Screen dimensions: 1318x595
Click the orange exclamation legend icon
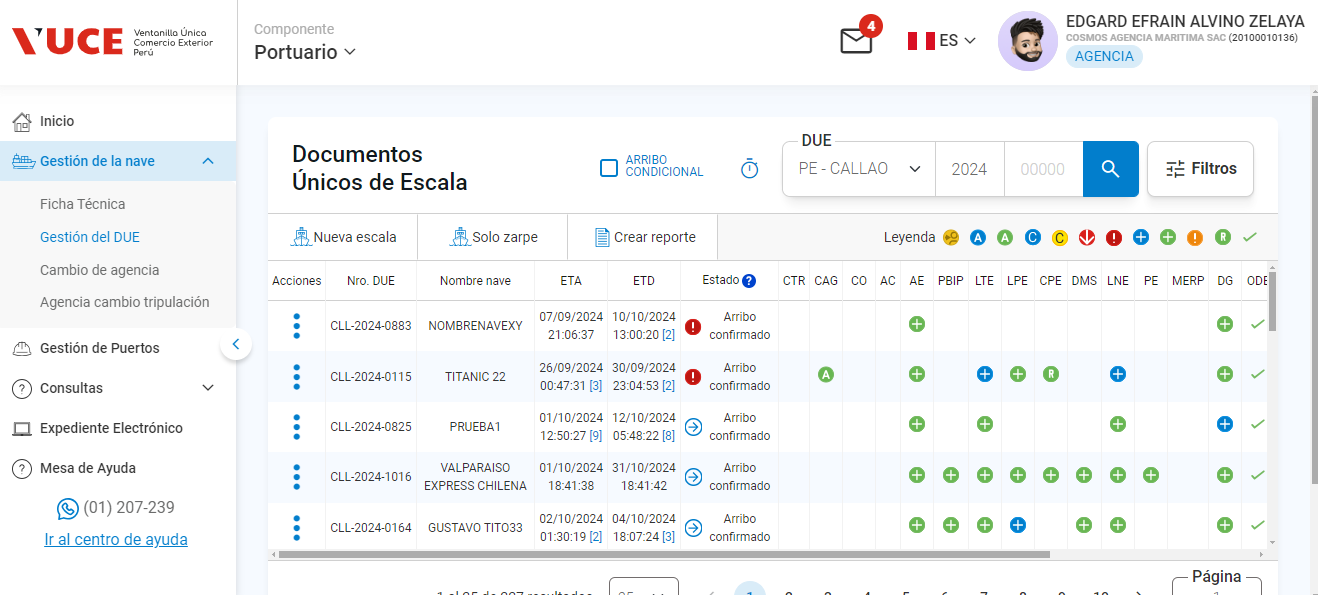[1195, 238]
